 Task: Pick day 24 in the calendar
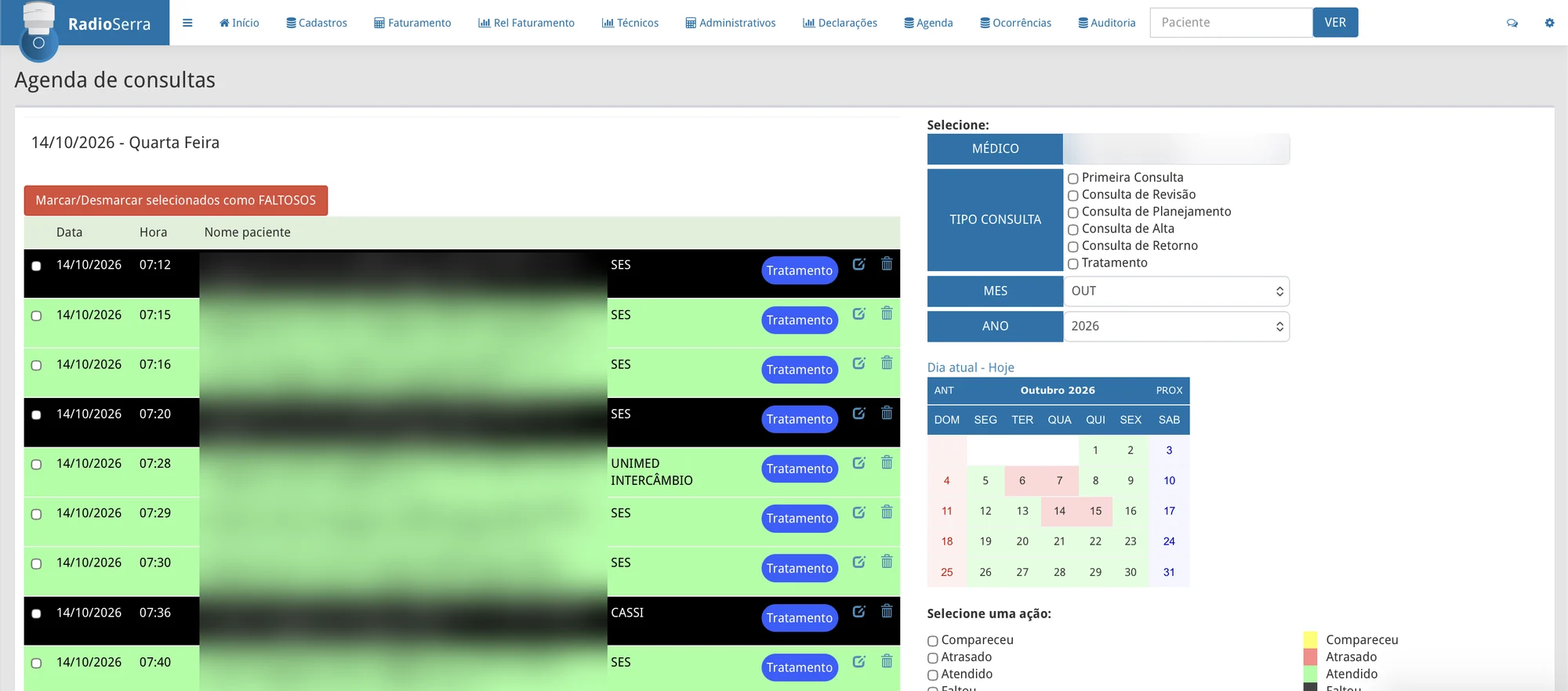click(1169, 541)
